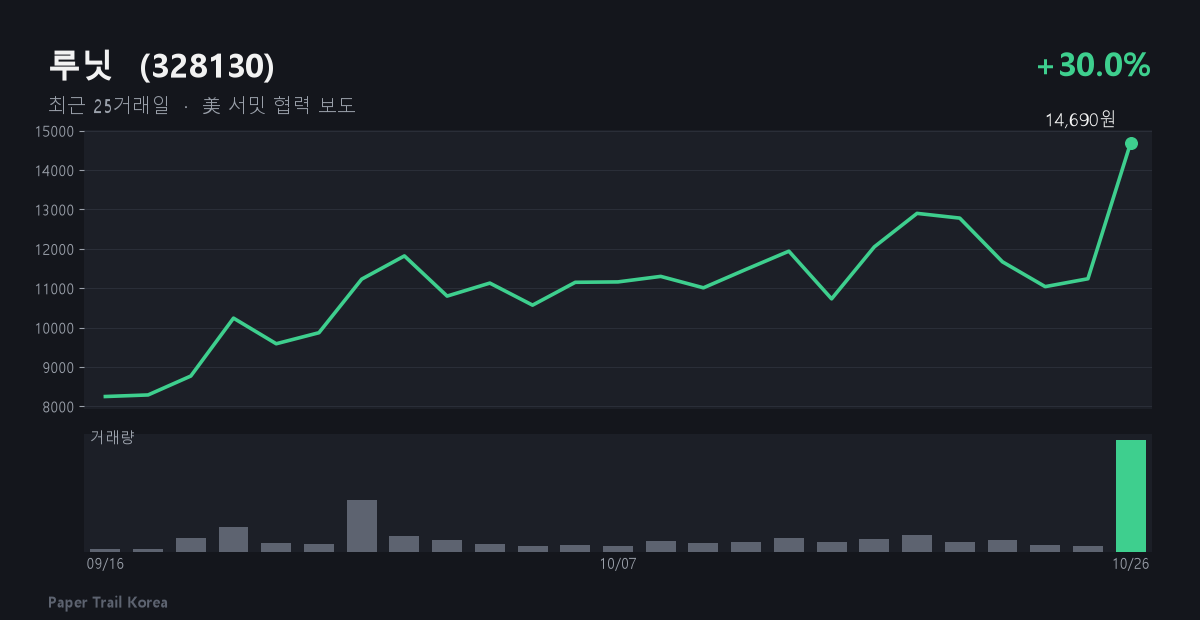Screen dimensions: 1200x620
Task: Click the +30.0% change figure
Action: point(1094,66)
